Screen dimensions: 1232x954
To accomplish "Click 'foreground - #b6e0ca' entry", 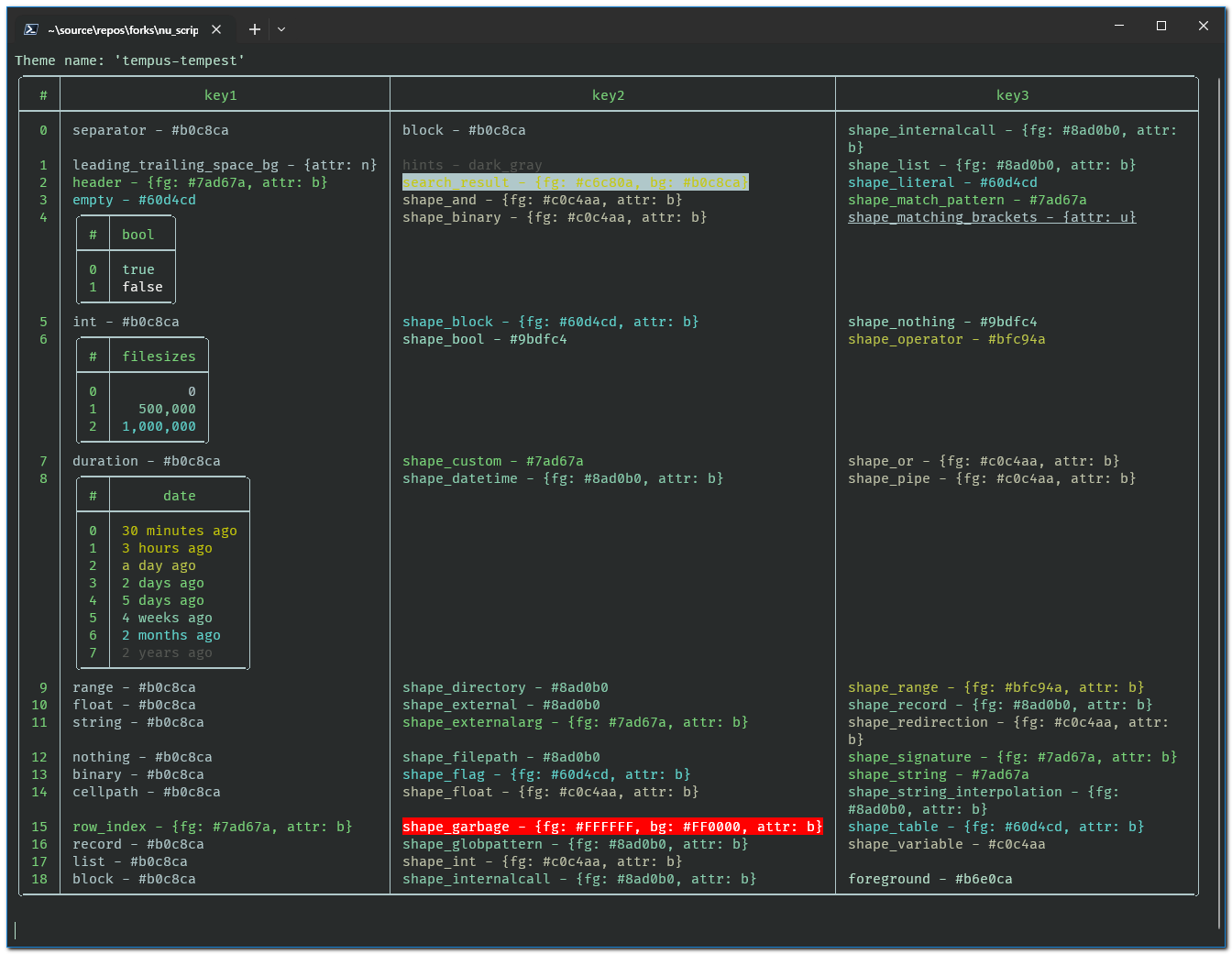I will click(x=930, y=879).
